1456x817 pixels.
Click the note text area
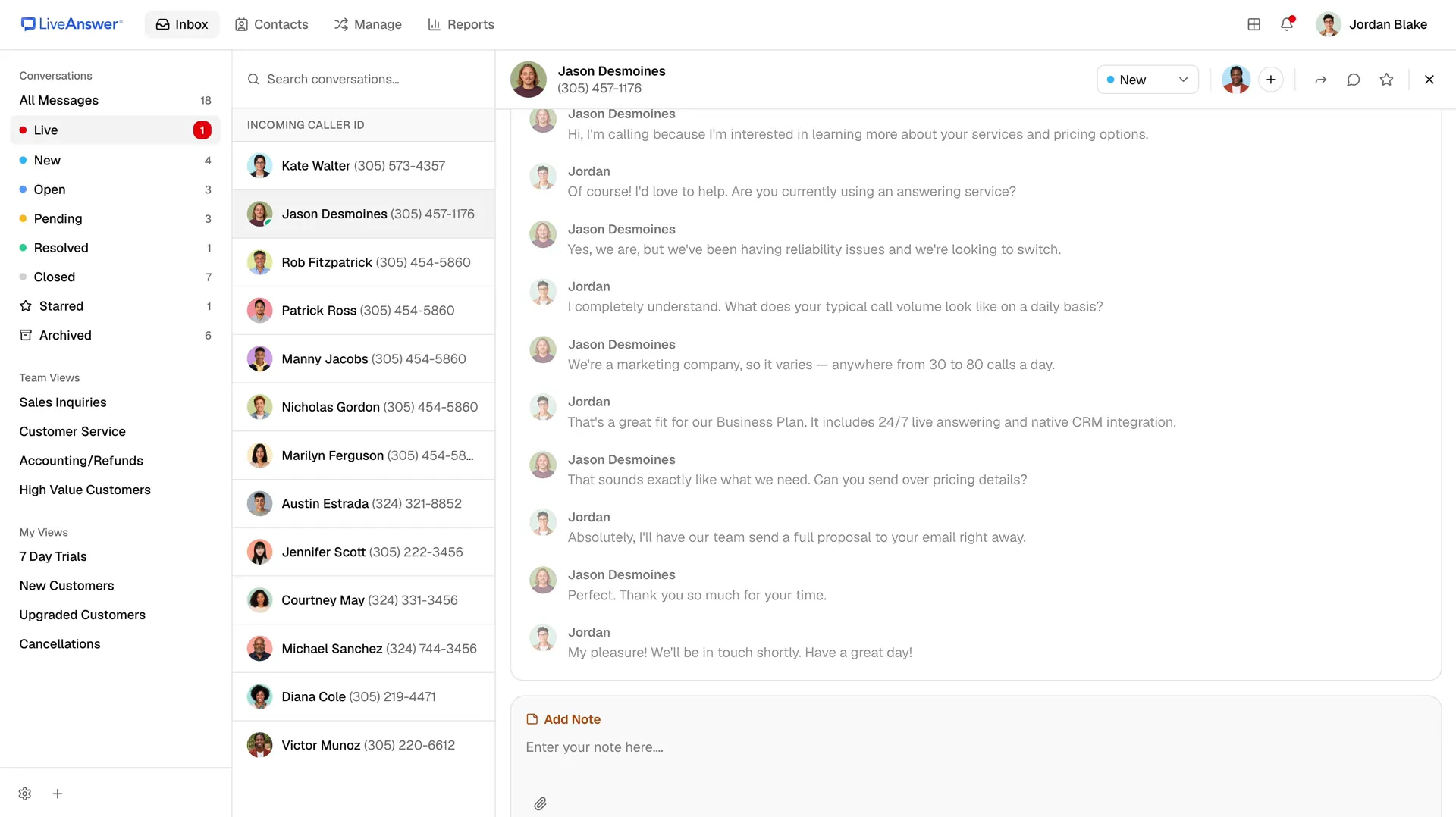[975, 747]
